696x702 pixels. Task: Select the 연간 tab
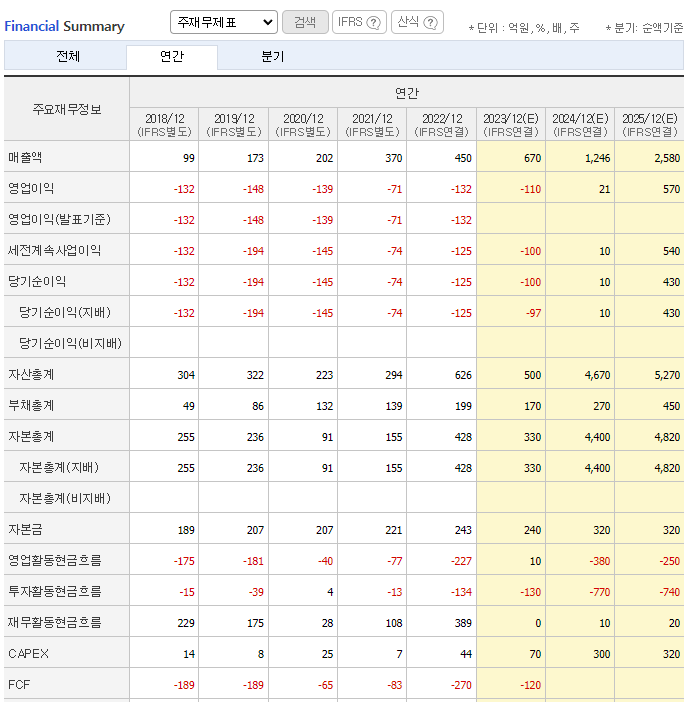tap(172, 56)
